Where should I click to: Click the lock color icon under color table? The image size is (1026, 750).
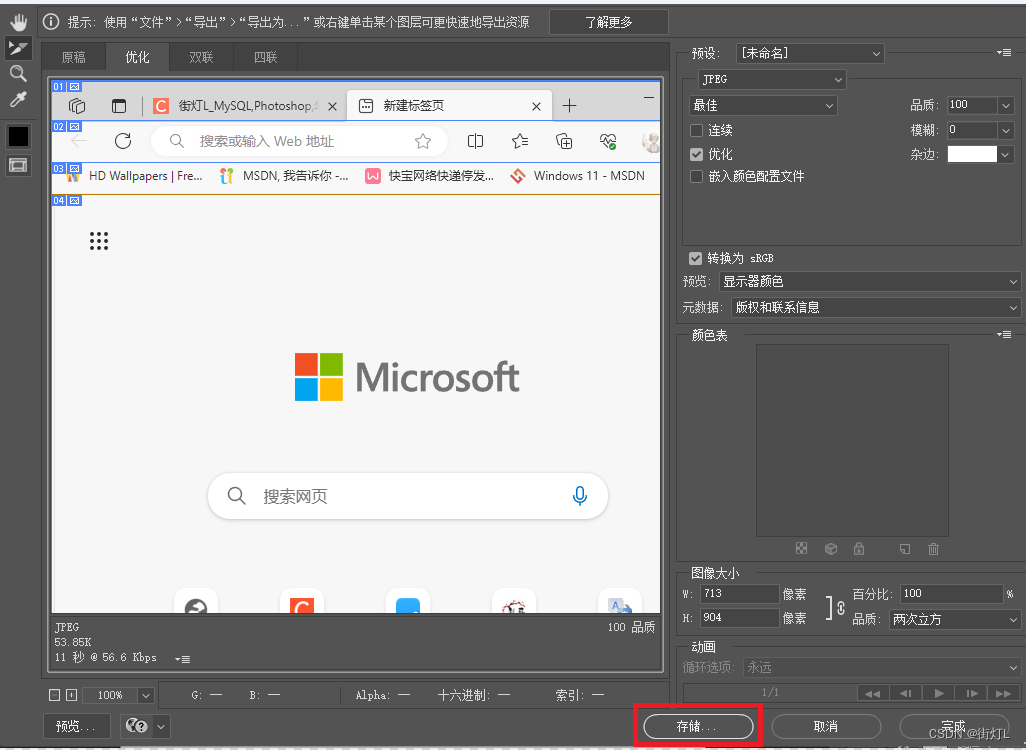859,548
